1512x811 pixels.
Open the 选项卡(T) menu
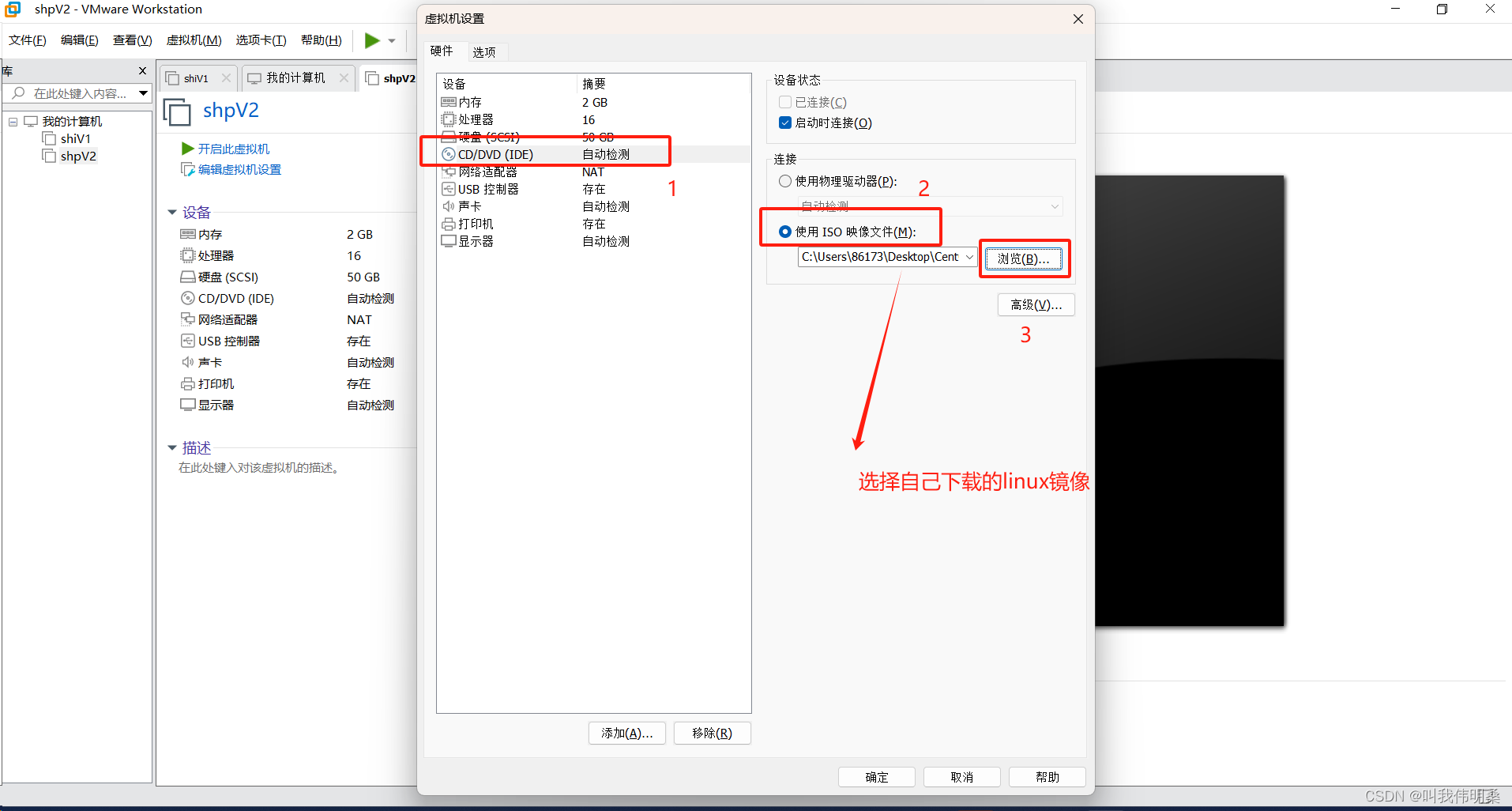tap(261, 40)
